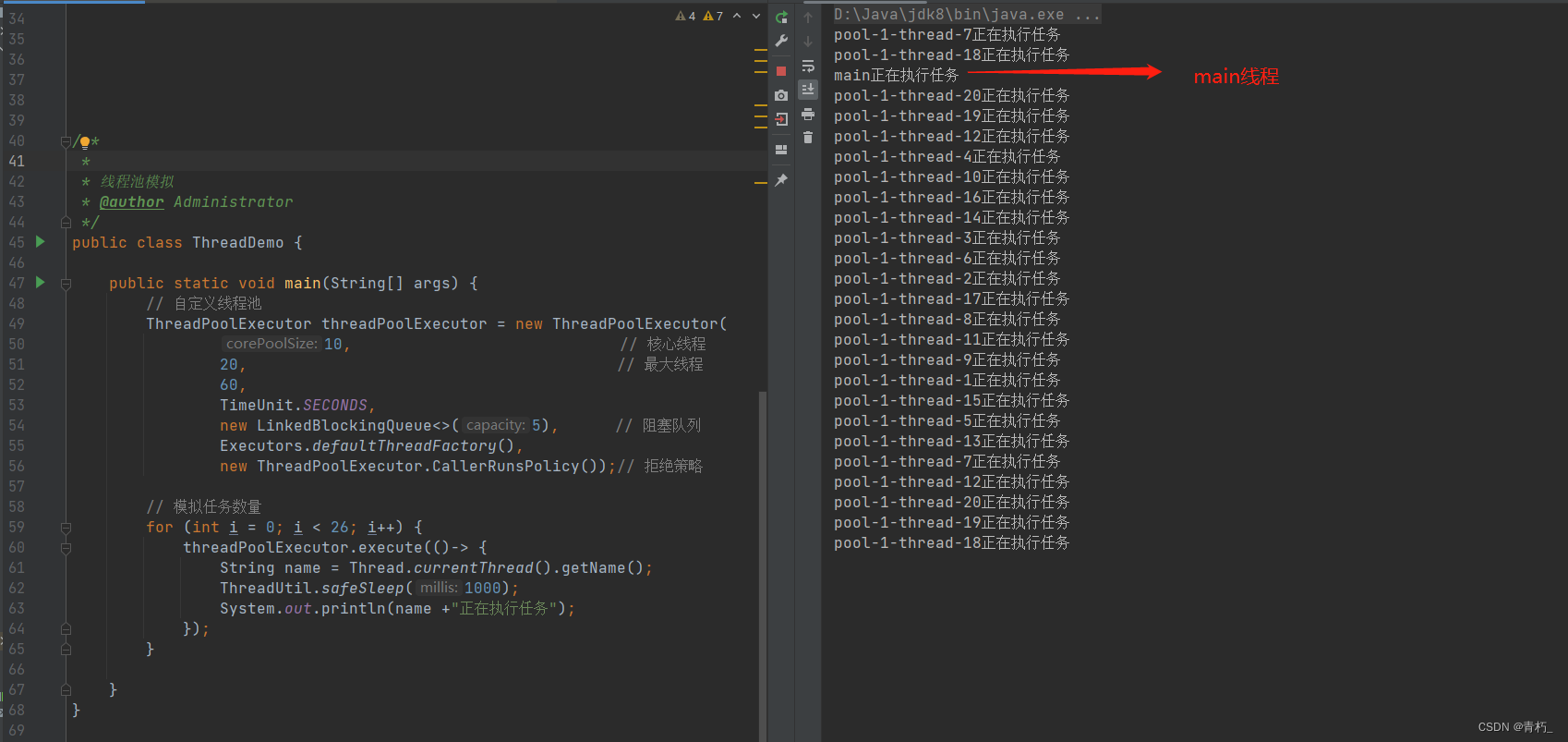The width and height of the screenshot is (1568, 742).
Task: Click the LinkedBlockingQueue constructor
Action: 344,425
